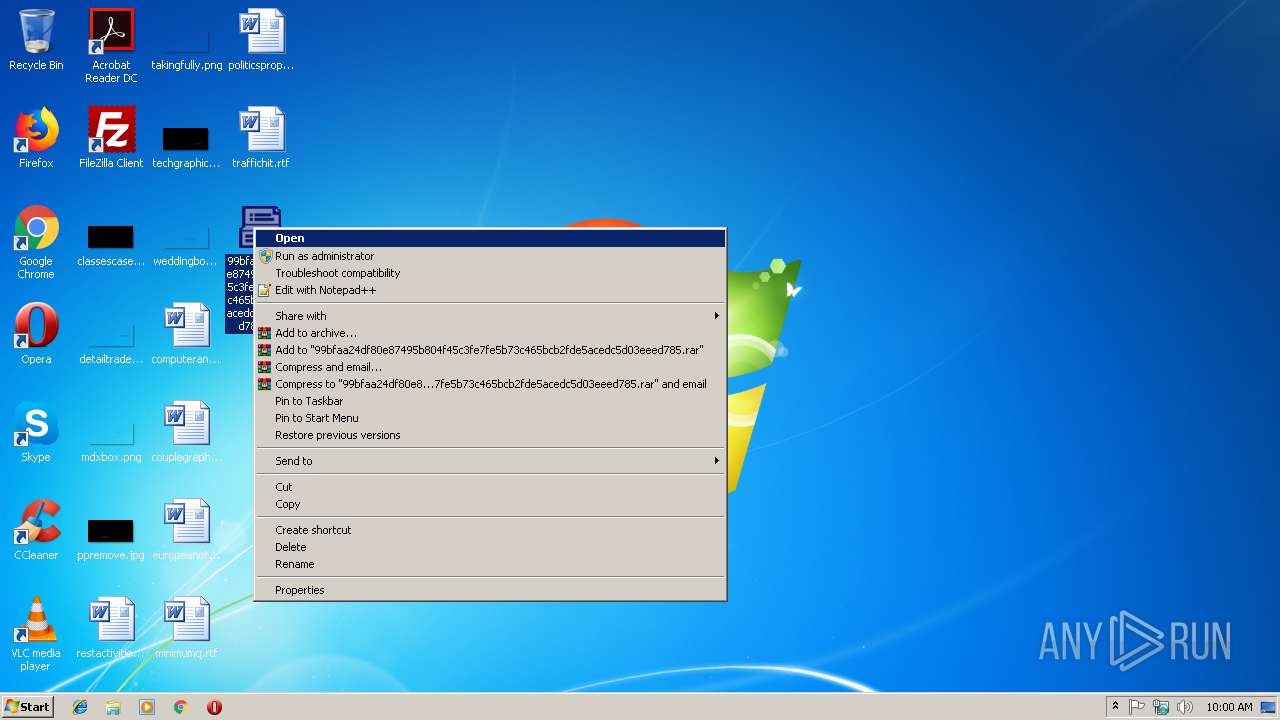Select the CCleaner desktop shortcut
Image resolution: width=1280 pixels, height=720 pixels.
(36, 530)
